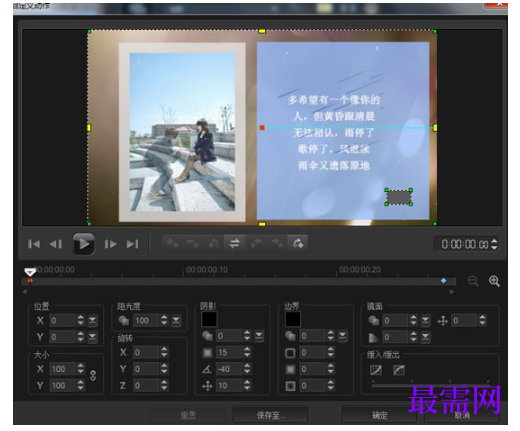
Task: Open the 镜面 mirror opacity dropdown
Action: (425, 321)
